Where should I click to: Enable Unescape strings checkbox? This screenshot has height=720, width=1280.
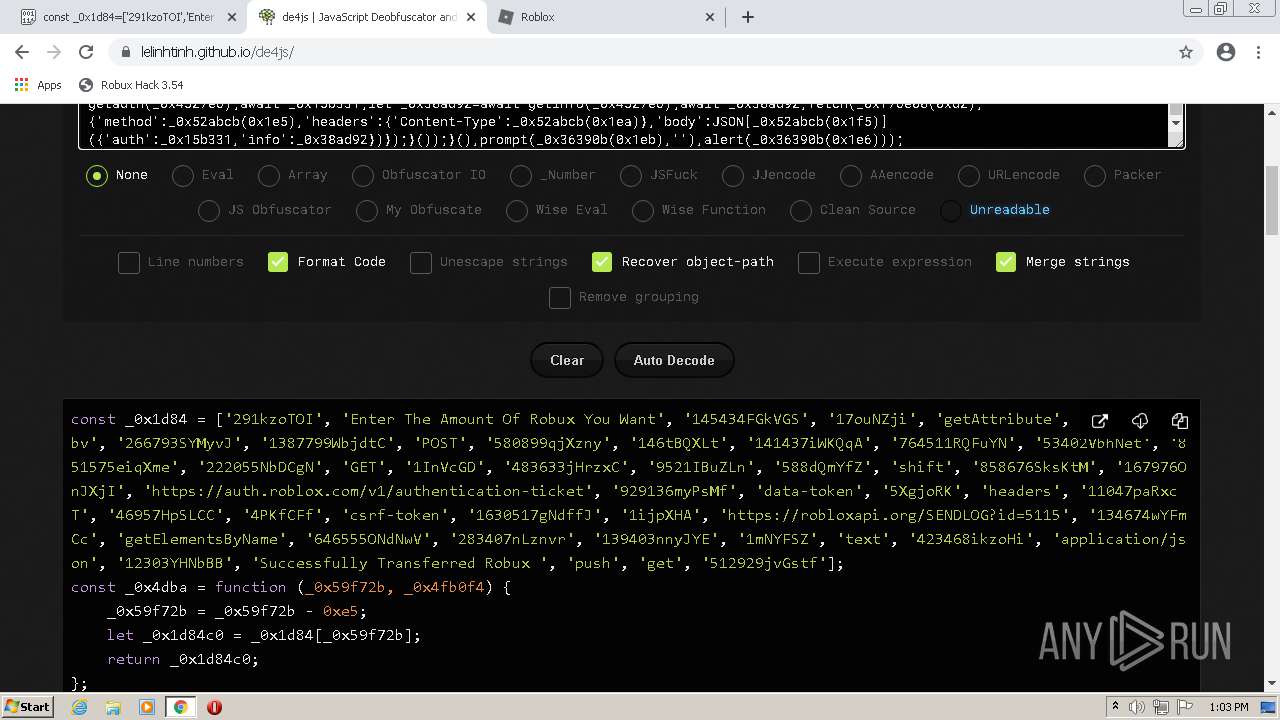(421, 262)
